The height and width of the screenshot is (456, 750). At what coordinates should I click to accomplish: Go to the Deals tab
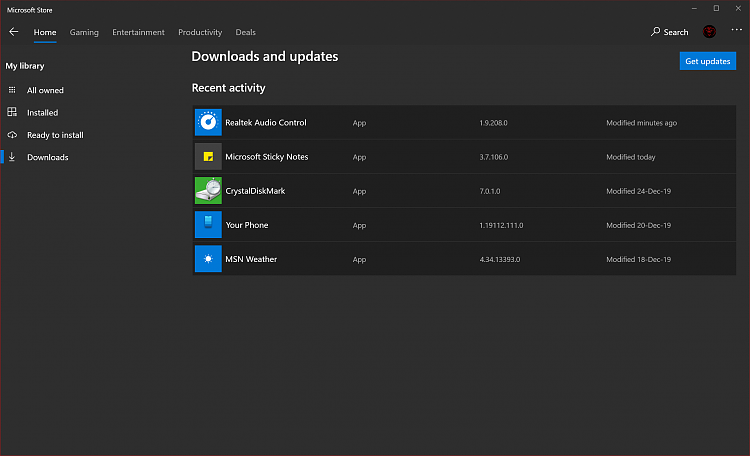245,32
